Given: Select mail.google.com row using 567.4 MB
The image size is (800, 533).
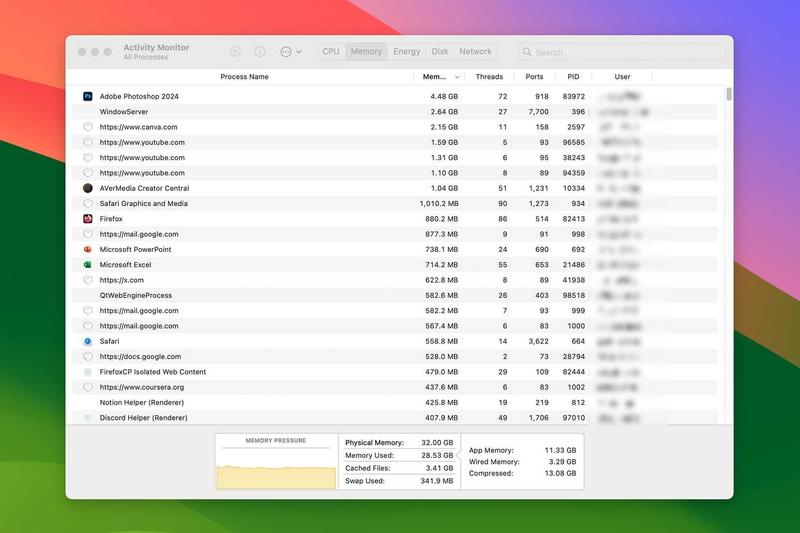Looking at the screenshot, I should tap(394, 326).
